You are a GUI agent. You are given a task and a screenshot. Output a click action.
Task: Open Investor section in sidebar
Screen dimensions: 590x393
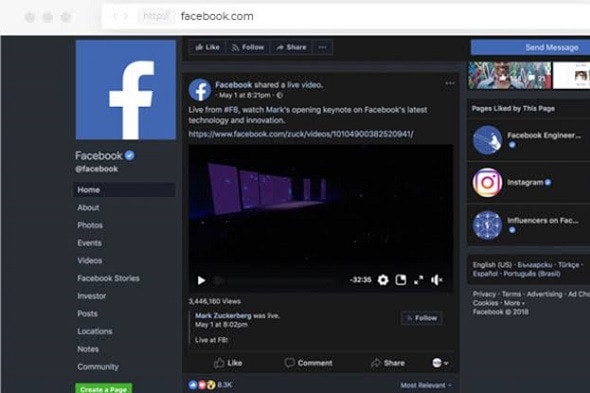point(91,296)
